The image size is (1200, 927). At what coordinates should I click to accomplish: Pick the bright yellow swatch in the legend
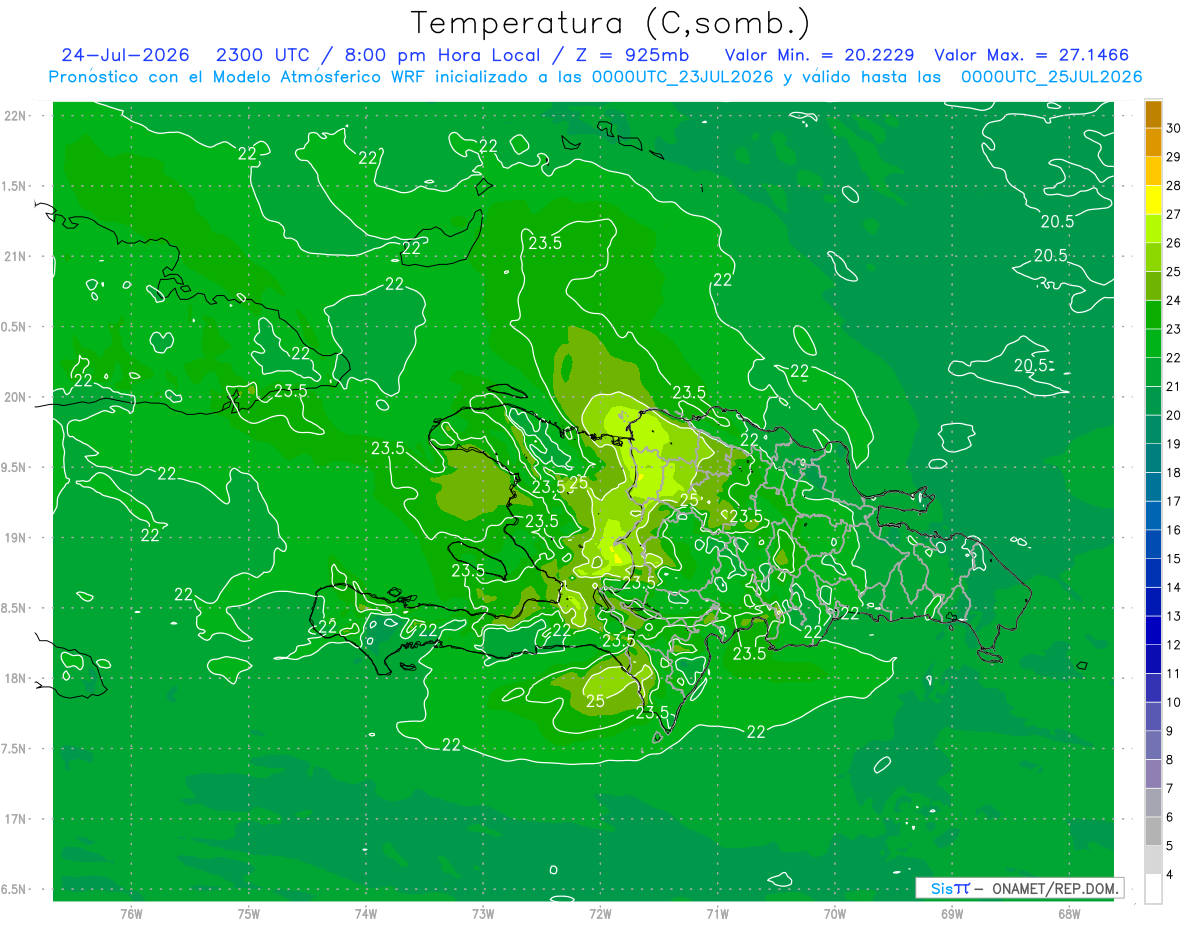(x=1153, y=200)
